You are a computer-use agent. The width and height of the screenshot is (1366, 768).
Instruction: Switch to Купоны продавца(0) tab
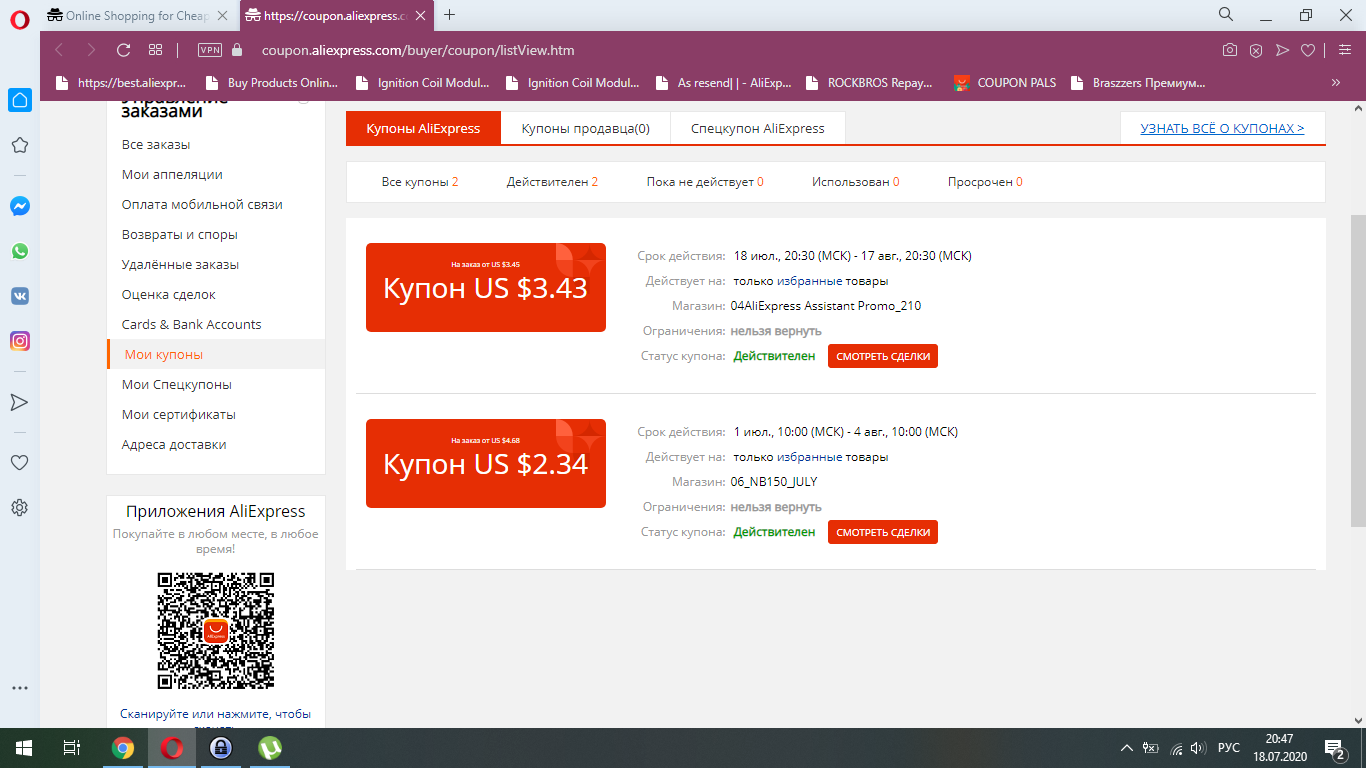pyautogui.click(x=585, y=128)
